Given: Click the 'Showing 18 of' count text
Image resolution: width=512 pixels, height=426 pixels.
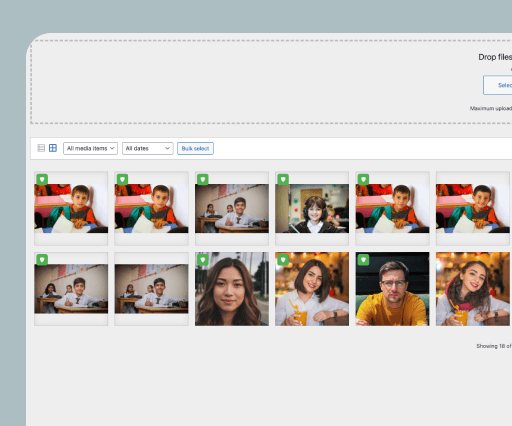Looking at the screenshot, I should pos(494,346).
